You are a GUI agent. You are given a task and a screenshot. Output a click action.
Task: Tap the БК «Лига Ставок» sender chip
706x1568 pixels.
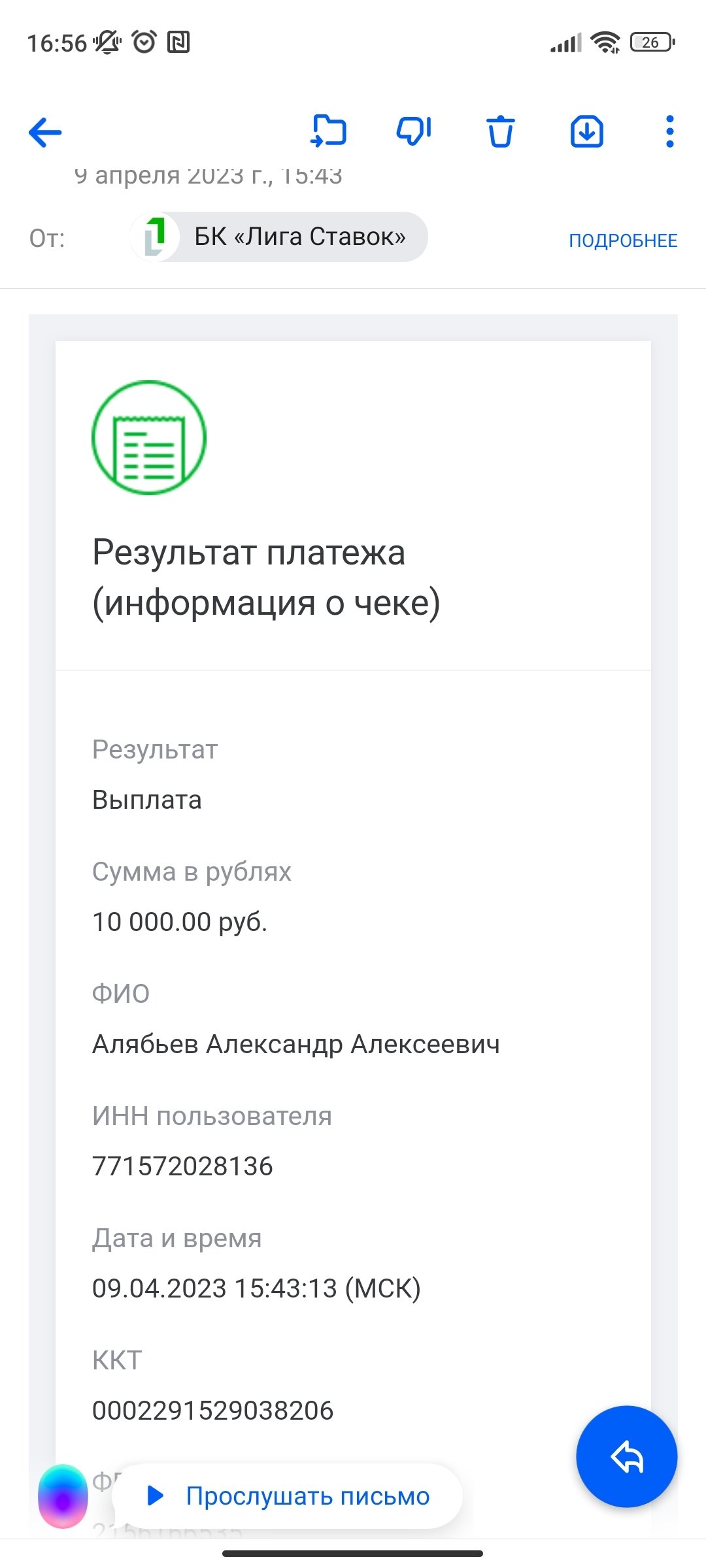click(280, 237)
